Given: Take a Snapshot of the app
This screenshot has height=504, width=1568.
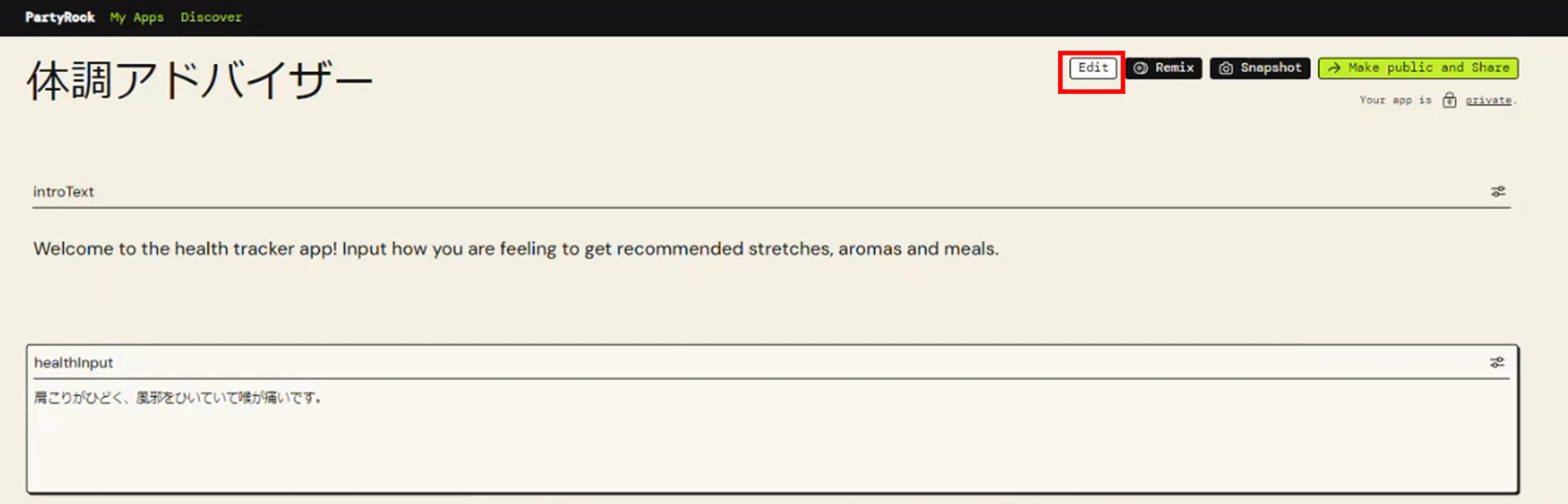Looking at the screenshot, I should tap(1260, 68).
